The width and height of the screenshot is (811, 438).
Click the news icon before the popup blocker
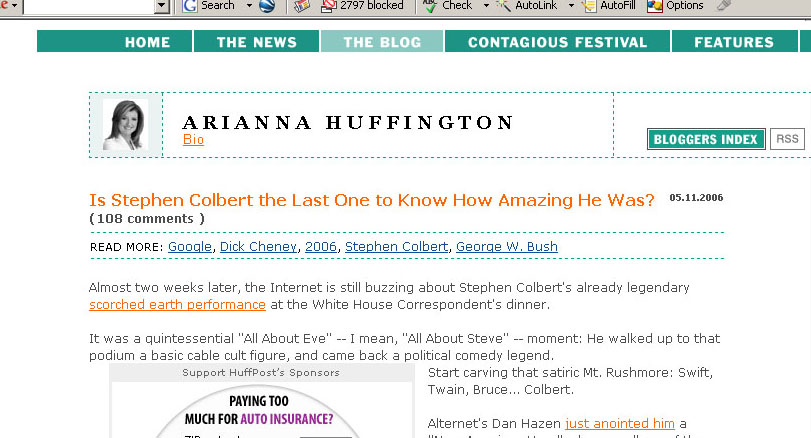302,6
